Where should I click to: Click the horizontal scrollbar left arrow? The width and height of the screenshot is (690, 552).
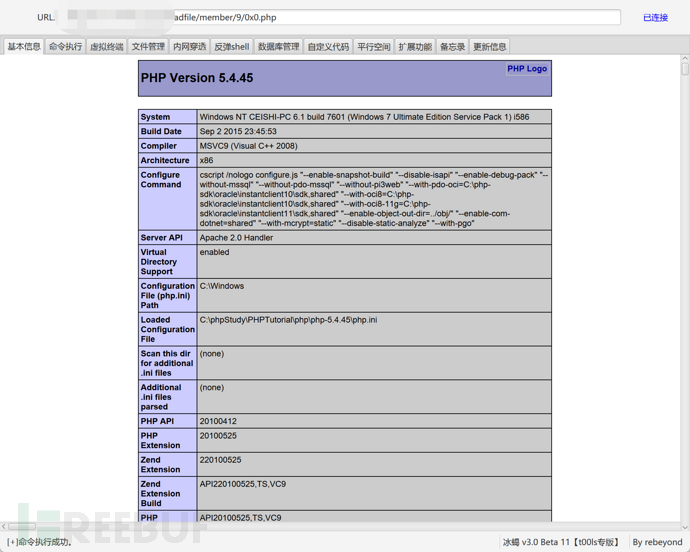point(5,526)
